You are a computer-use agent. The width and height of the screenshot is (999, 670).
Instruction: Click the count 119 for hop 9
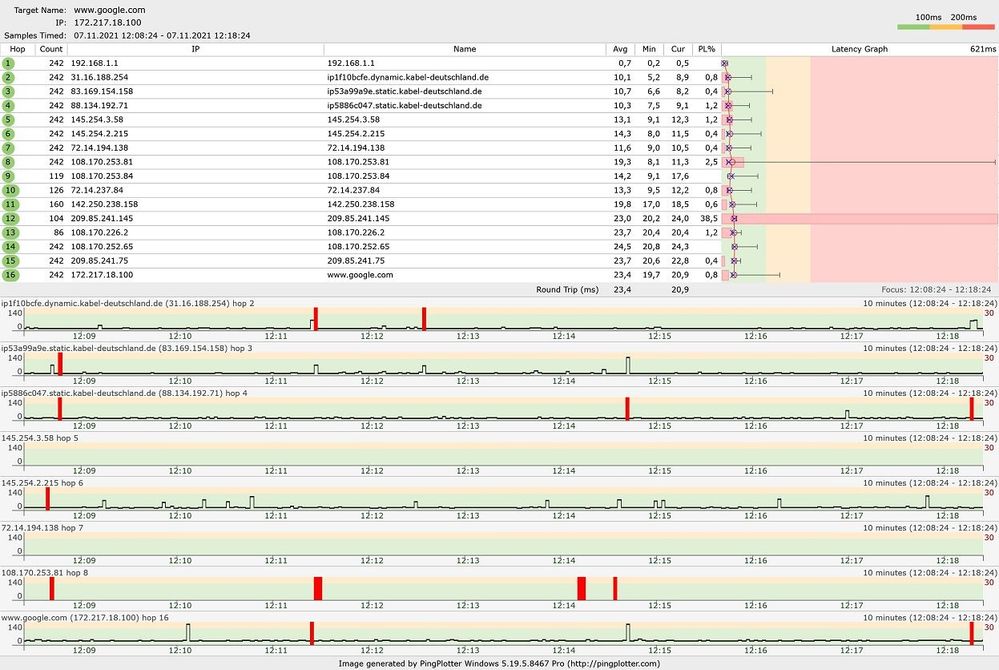(x=56, y=176)
